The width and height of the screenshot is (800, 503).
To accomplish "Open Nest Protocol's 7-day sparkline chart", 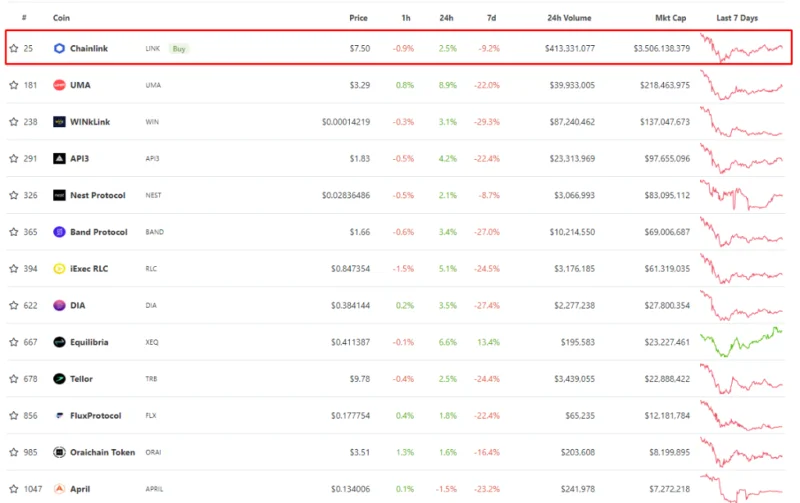I will click(x=741, y=195).
